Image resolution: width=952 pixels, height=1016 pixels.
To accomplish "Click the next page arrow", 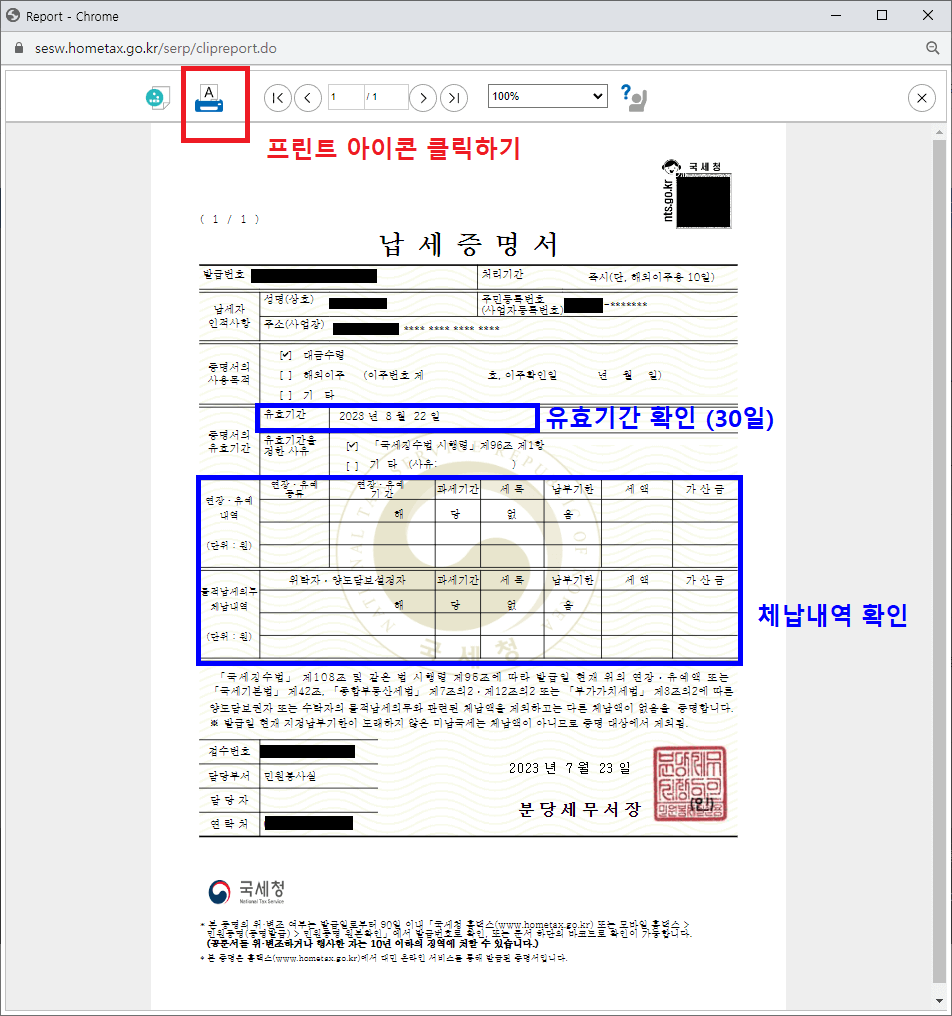I will click(x=423, y=97).
